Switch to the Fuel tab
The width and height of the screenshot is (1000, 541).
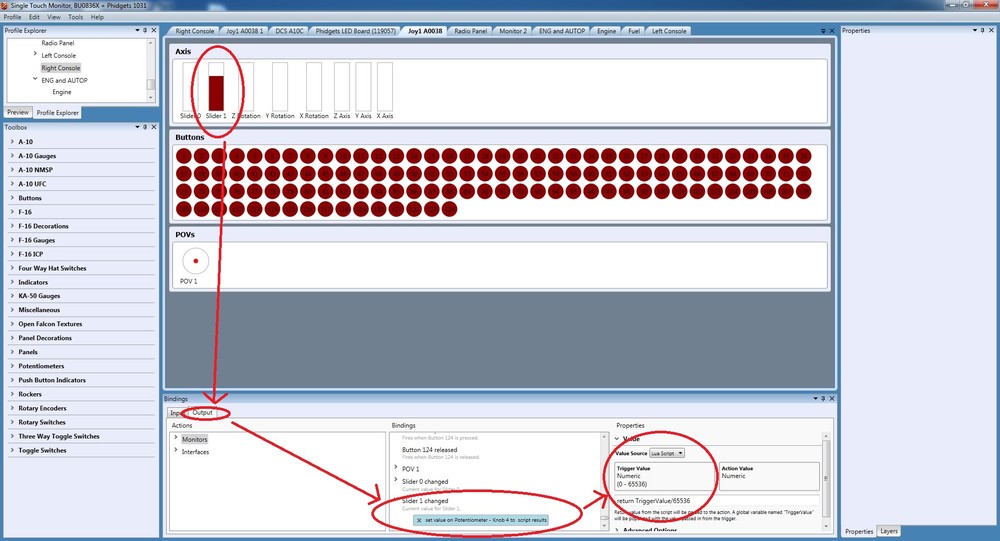click(634, 31)
